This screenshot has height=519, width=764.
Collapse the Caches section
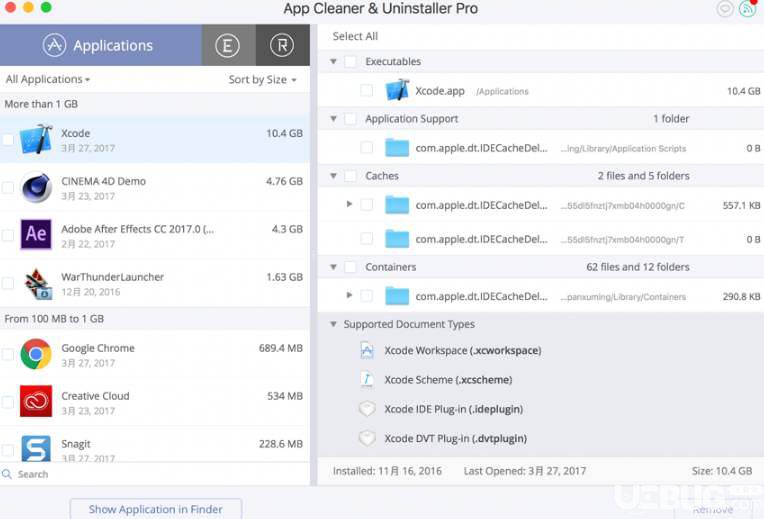point(333,175)
